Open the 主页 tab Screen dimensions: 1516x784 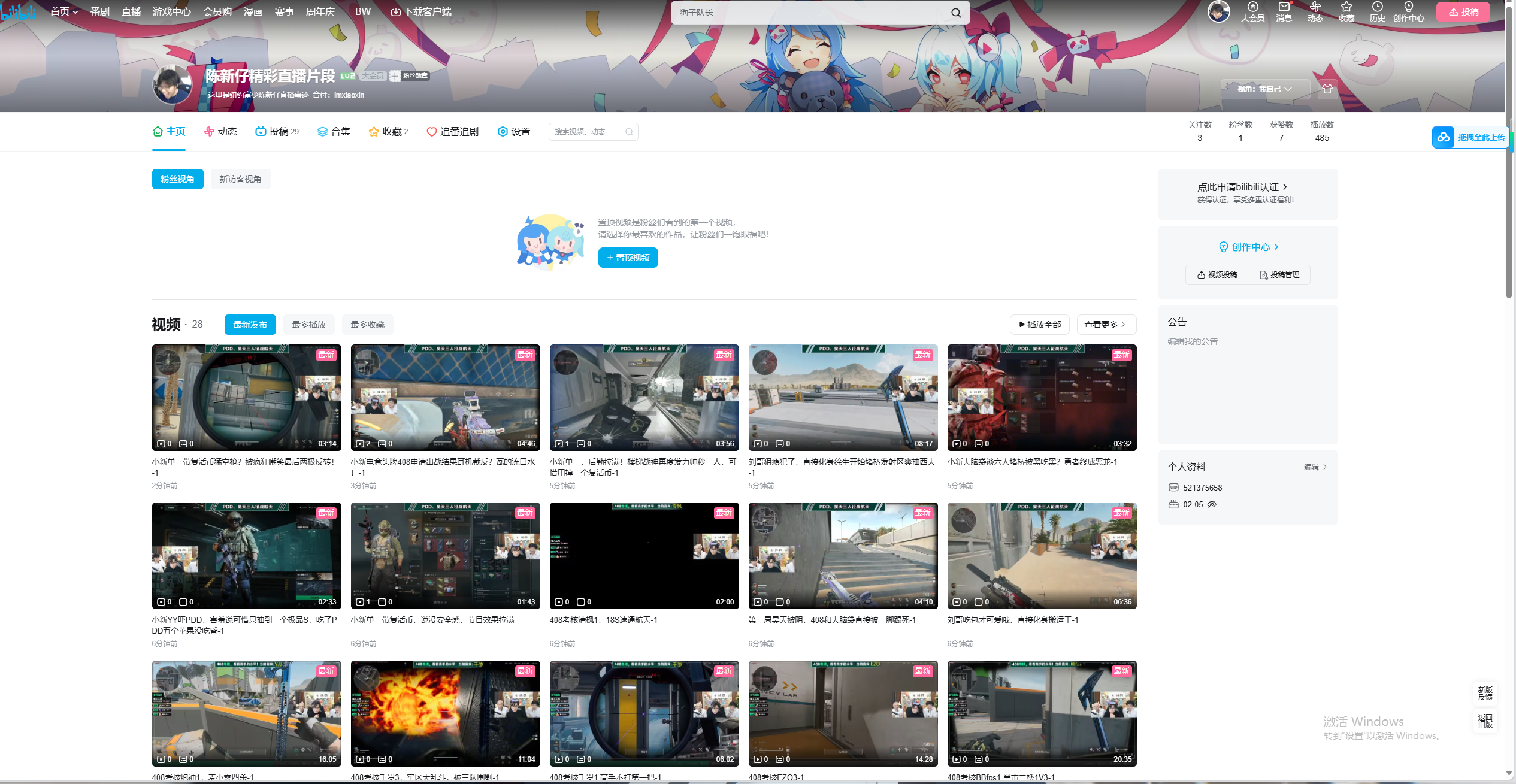pos(169,132)
